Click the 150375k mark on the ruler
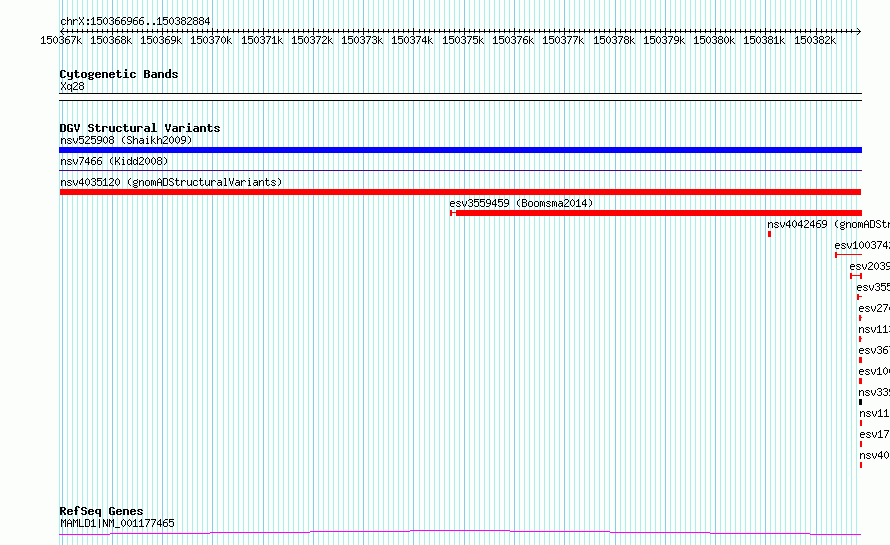Screen dimensions: 890x545 coord(463,40)
